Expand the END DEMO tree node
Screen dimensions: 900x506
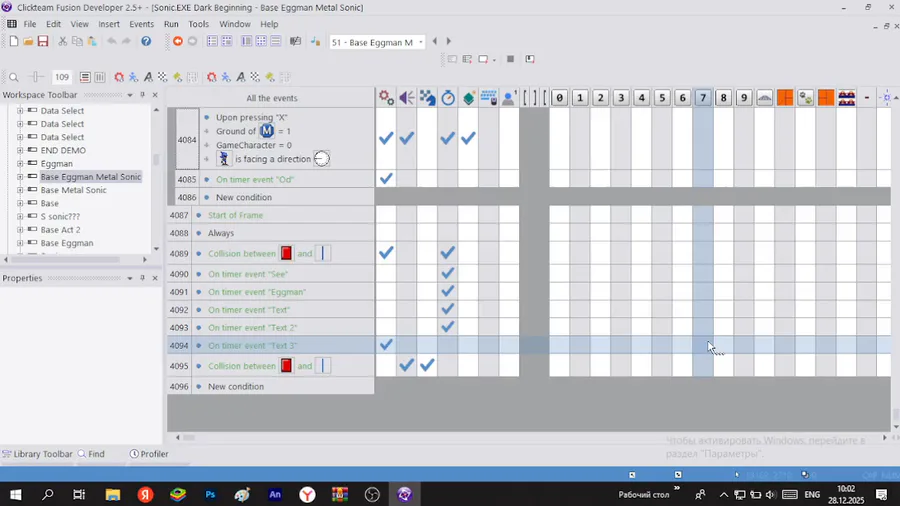(20, 150)
